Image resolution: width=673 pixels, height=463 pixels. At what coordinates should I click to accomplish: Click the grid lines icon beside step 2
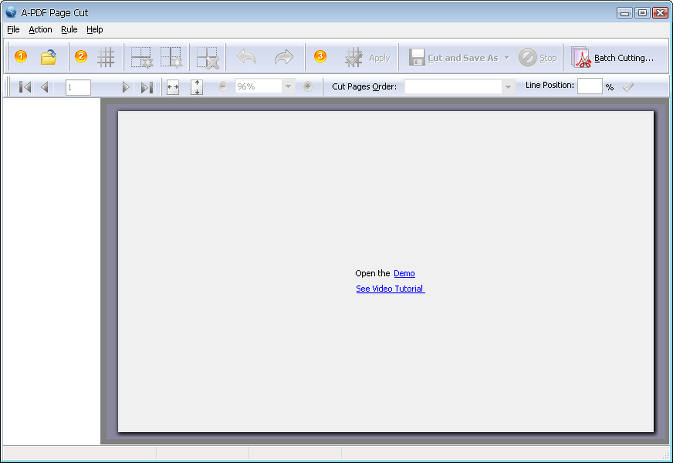[x=106, y=57]
